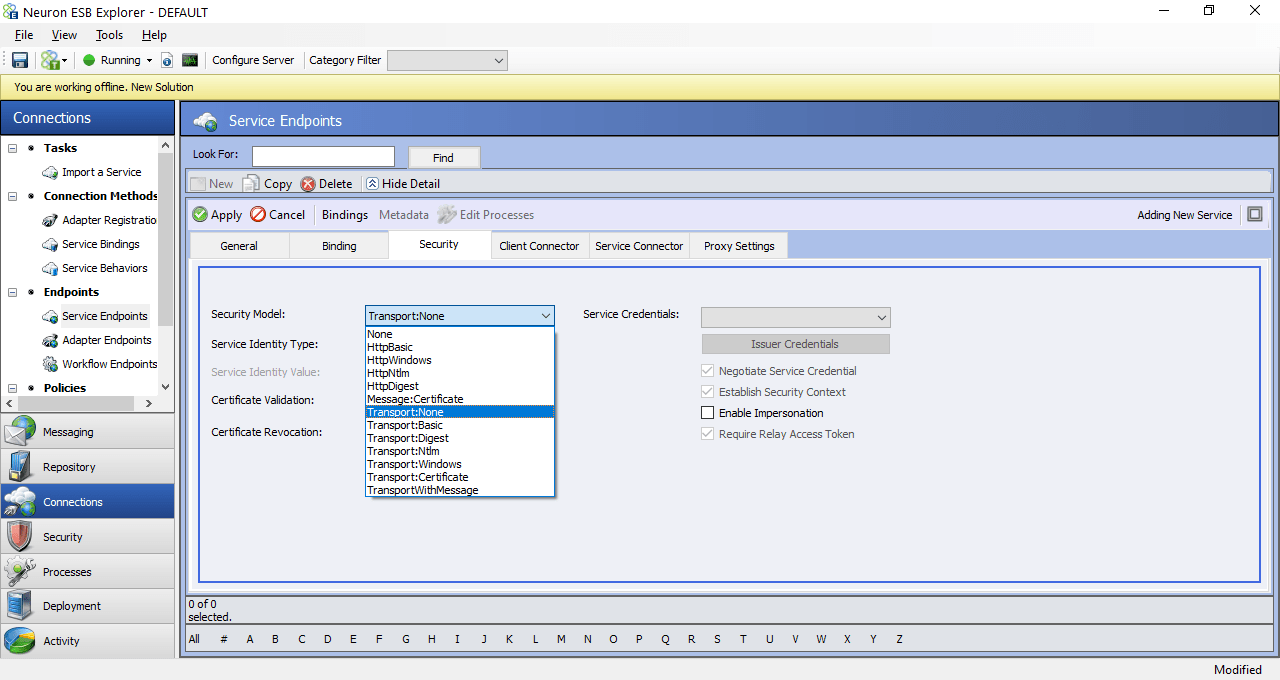Screen dimensions: 1280x680
Task: Collapse the Policies tree group
Action: (x=13, y=388)
